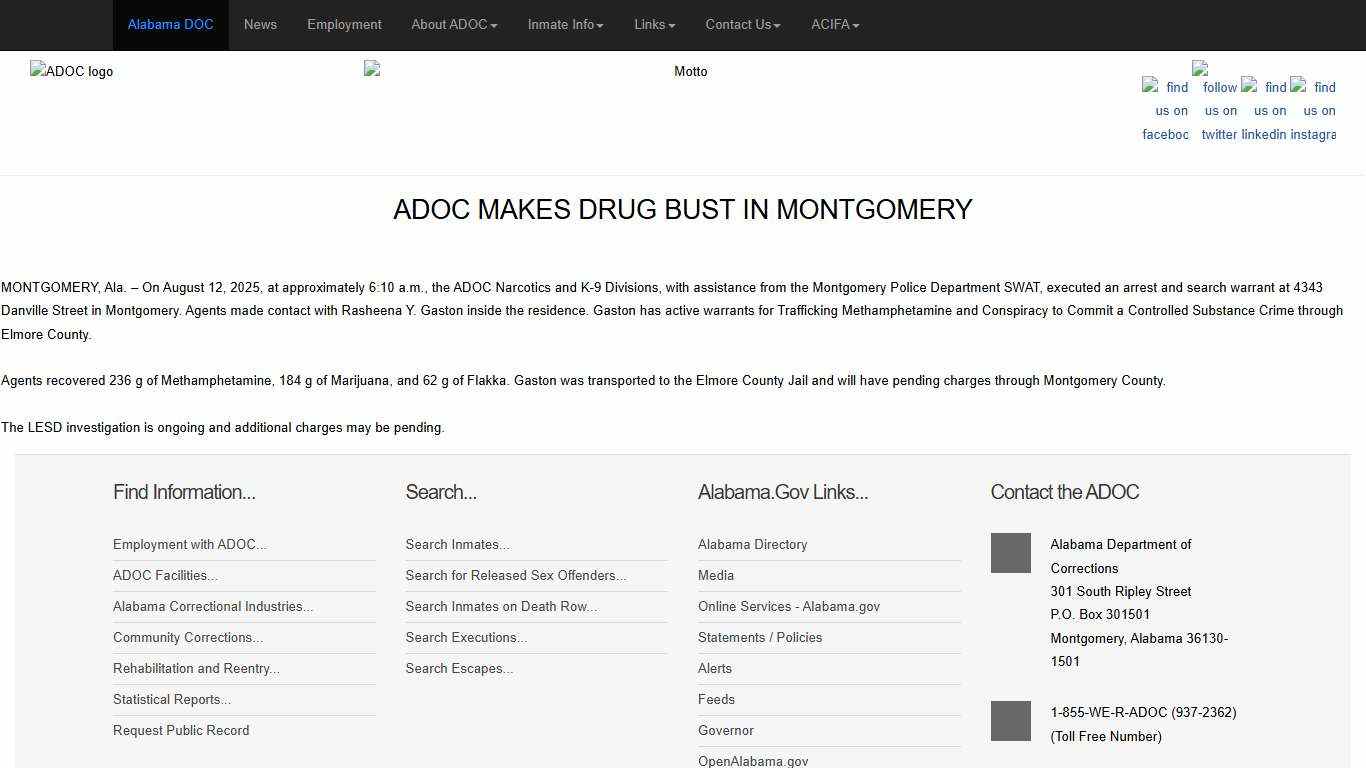Click the phone icon beside toll free number
This screenshot has height=768, width=1366.
coord(1010,721)
